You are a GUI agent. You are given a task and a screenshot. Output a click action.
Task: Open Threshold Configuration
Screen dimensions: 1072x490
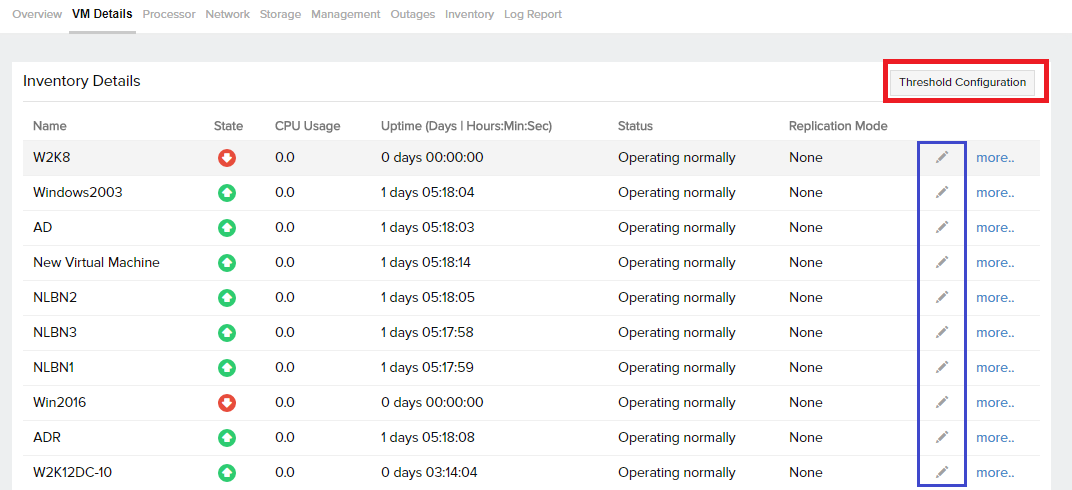[962, 82]
